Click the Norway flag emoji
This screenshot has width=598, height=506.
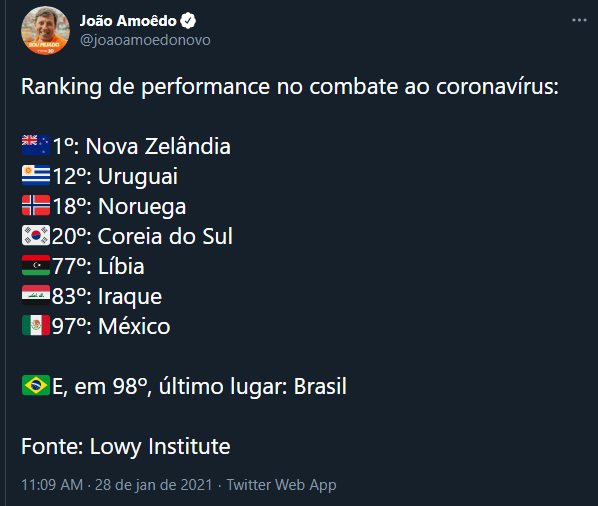tap(36, 205)
